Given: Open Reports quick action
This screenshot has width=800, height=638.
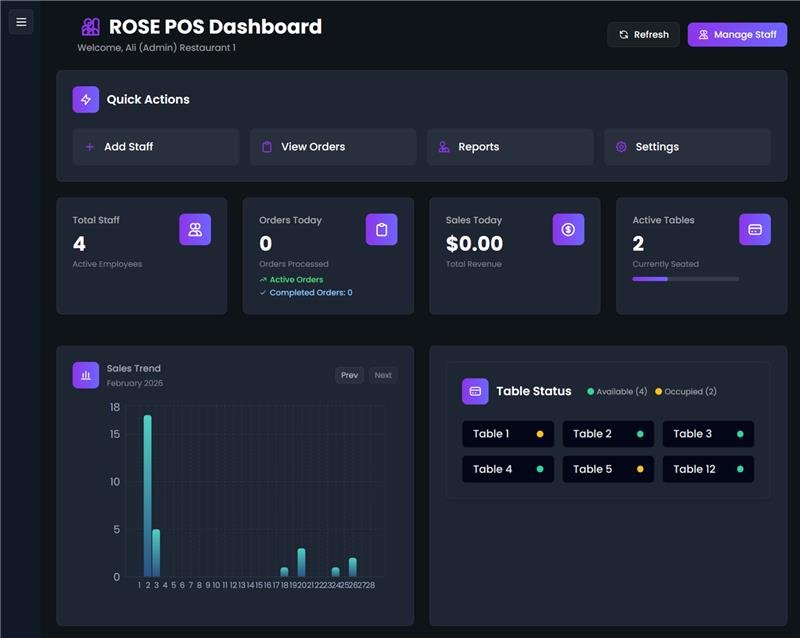Looking at the screenshot, I should pos(509,146).
